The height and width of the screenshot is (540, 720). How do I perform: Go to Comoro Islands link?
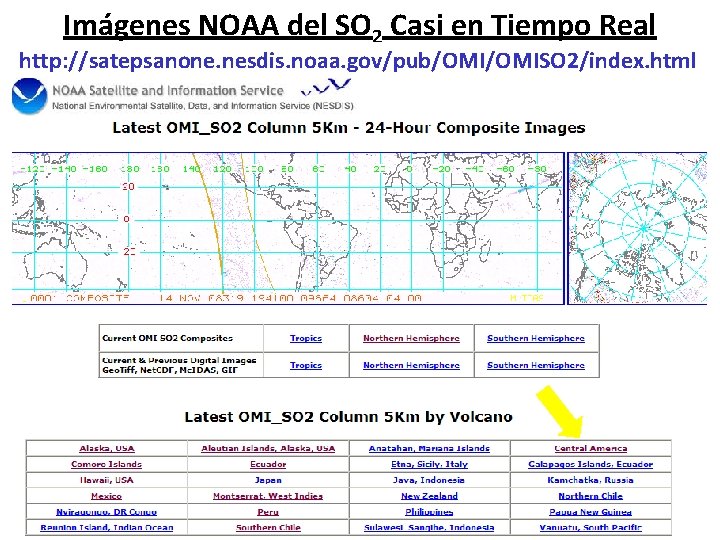point(107,464)
